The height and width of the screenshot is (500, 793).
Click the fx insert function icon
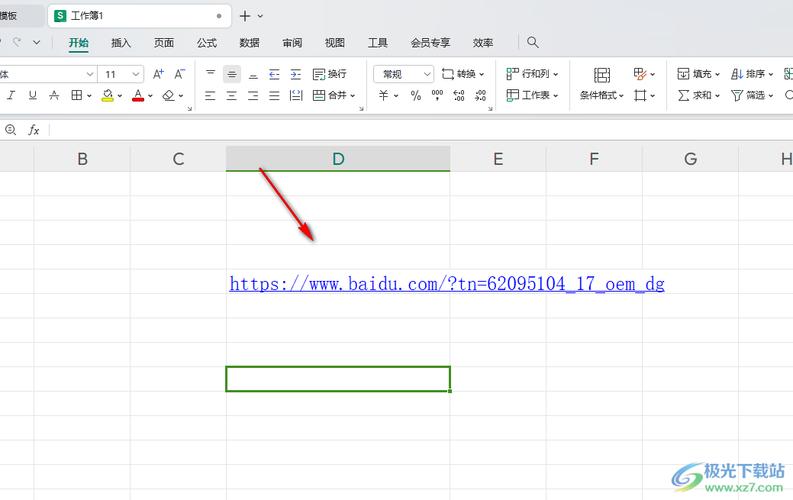pyautogui.click(x=33, y=130)
